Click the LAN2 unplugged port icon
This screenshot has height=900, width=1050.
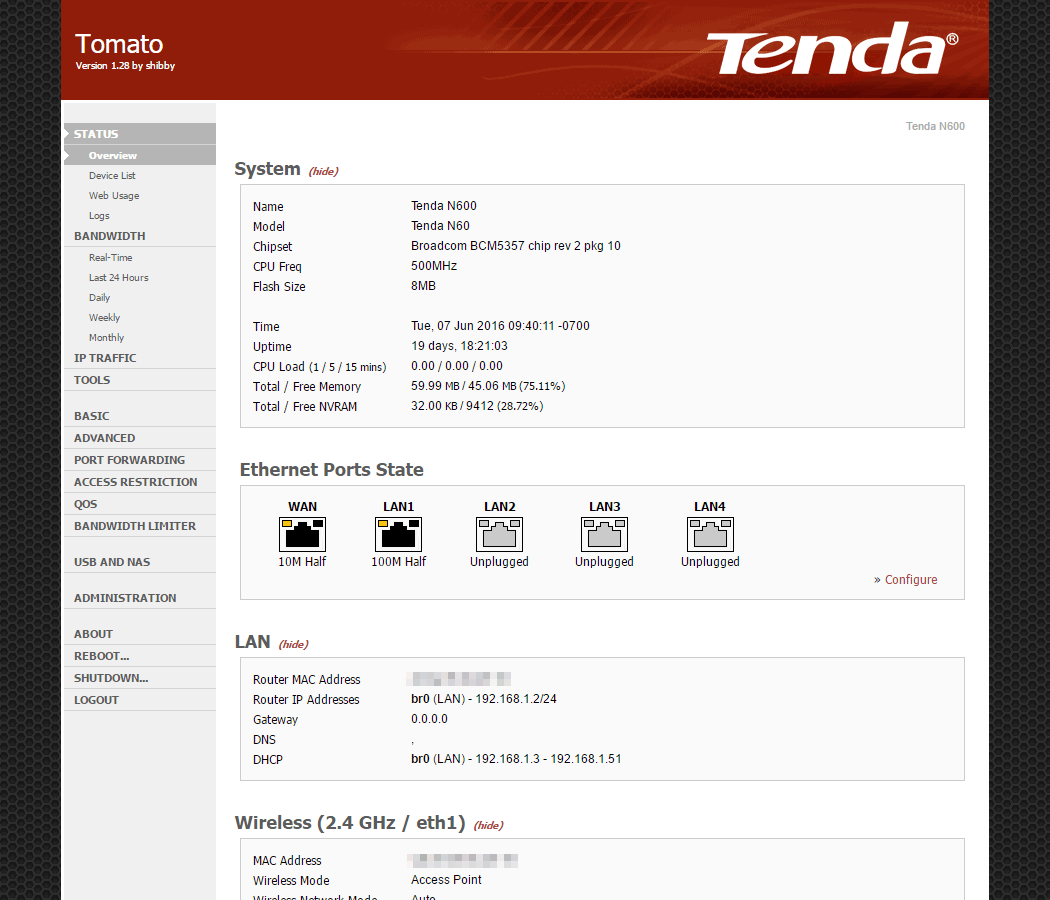(x=500, y=534)
